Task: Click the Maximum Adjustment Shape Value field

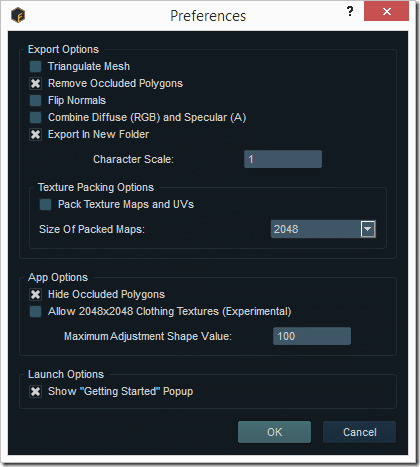Action: [x=312, y=336]
